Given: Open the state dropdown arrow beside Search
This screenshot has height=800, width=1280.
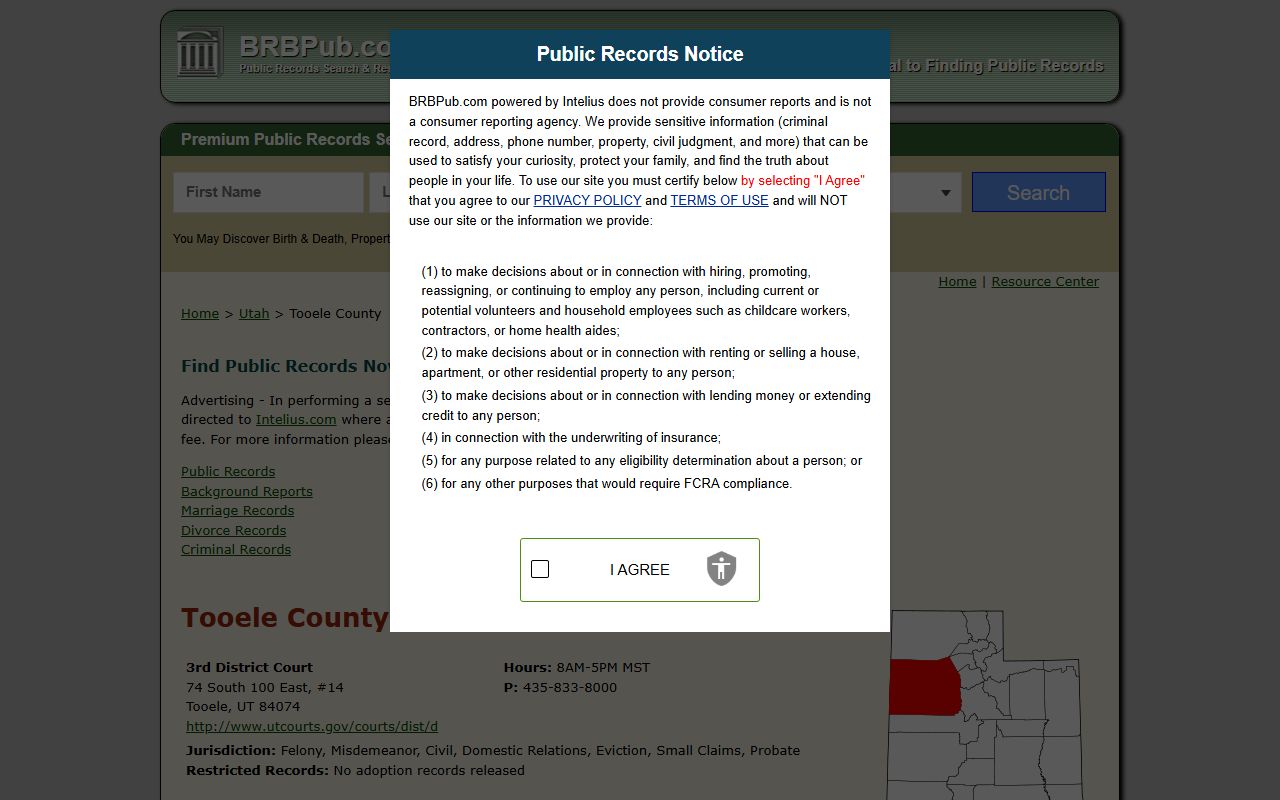Looking at the screenshot, I should tap(945, 193).
